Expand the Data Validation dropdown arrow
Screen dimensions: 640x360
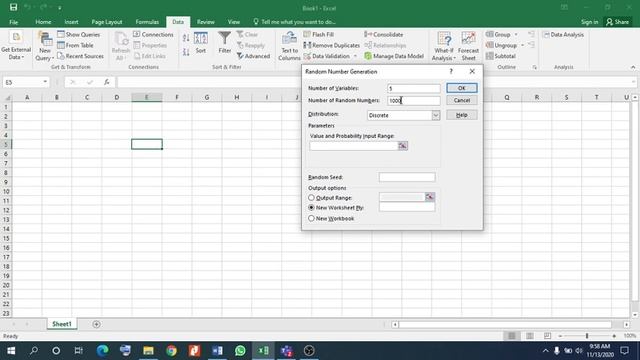[x=355, y=56]
